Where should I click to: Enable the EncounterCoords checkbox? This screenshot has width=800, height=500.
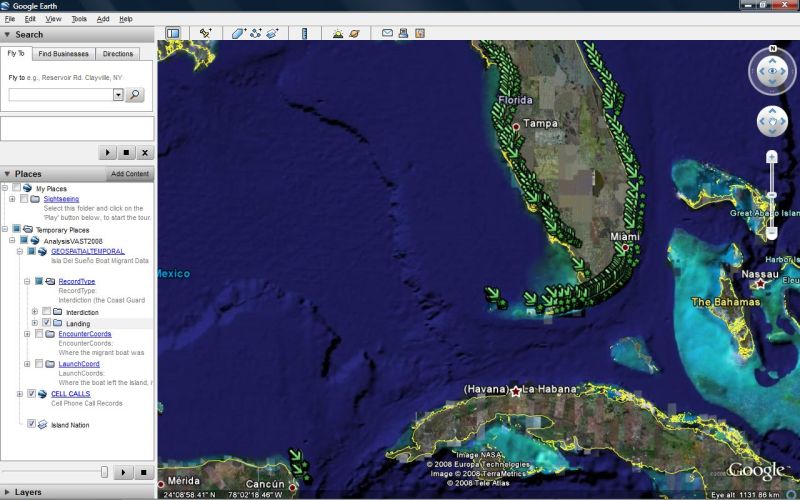[x=39, y=334]
